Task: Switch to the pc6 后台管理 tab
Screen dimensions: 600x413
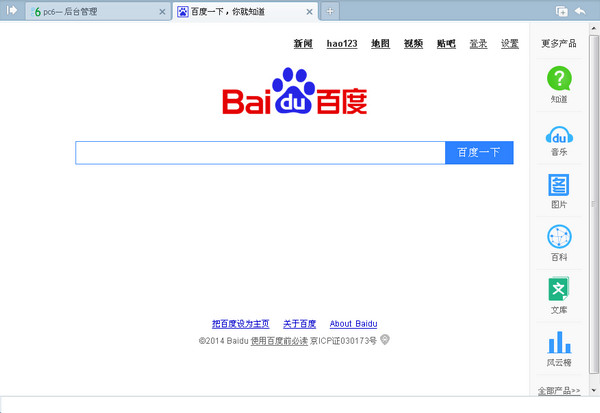Action: [x=90, y=12]
